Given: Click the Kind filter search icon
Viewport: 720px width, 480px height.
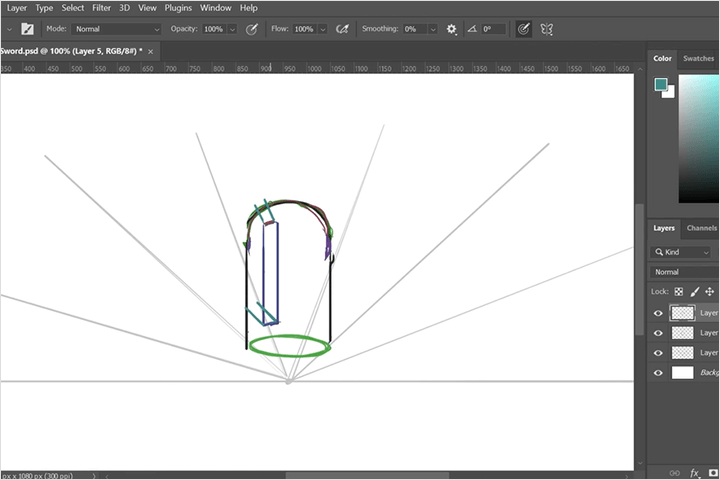Looking at the screenshot, I should click(659, 252).
